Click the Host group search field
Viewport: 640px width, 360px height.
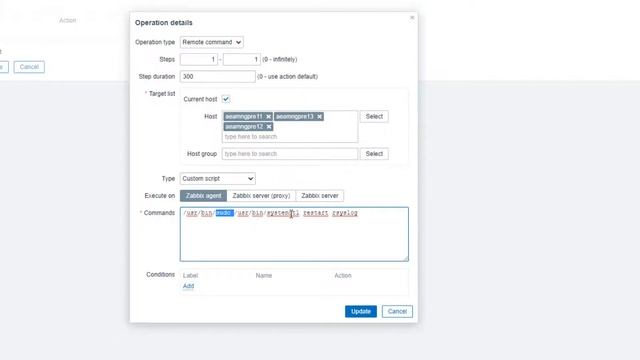pos(289,154)
